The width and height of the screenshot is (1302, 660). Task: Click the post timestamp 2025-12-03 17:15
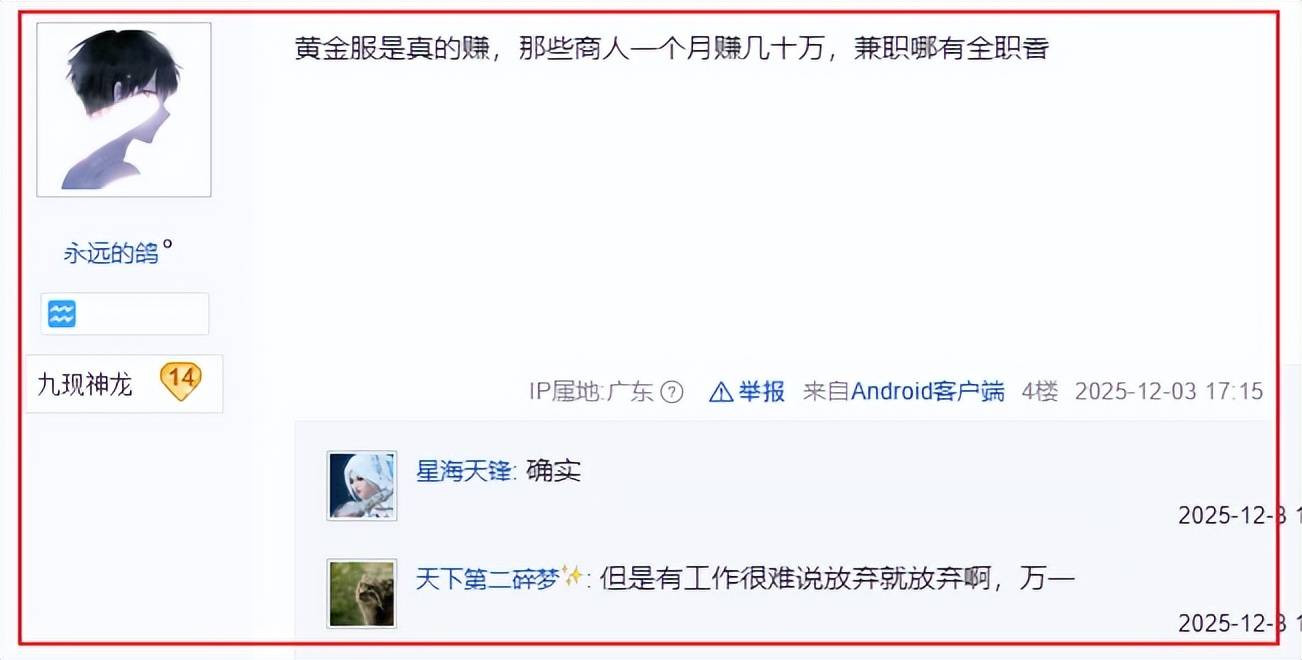1169,392
